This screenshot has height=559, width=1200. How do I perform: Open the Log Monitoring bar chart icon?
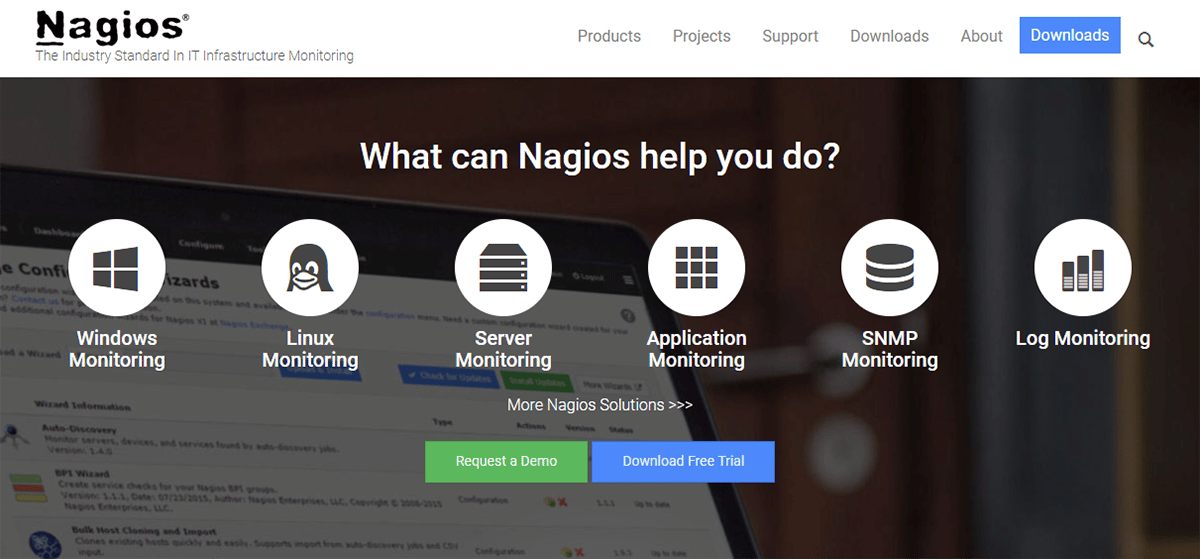click(1082, 268)
